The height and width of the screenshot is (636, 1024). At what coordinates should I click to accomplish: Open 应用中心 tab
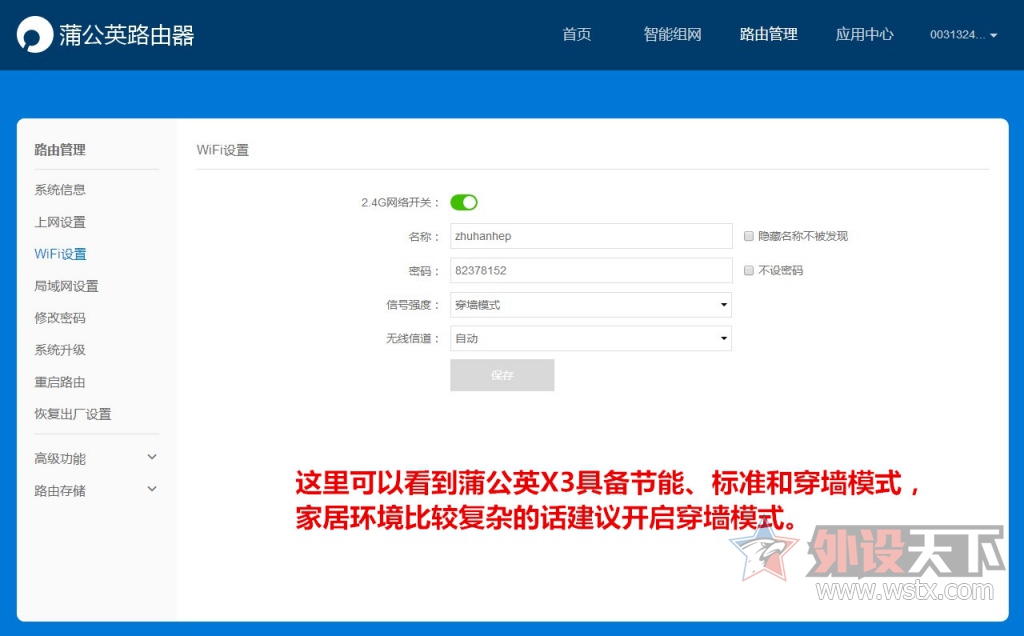864,35
